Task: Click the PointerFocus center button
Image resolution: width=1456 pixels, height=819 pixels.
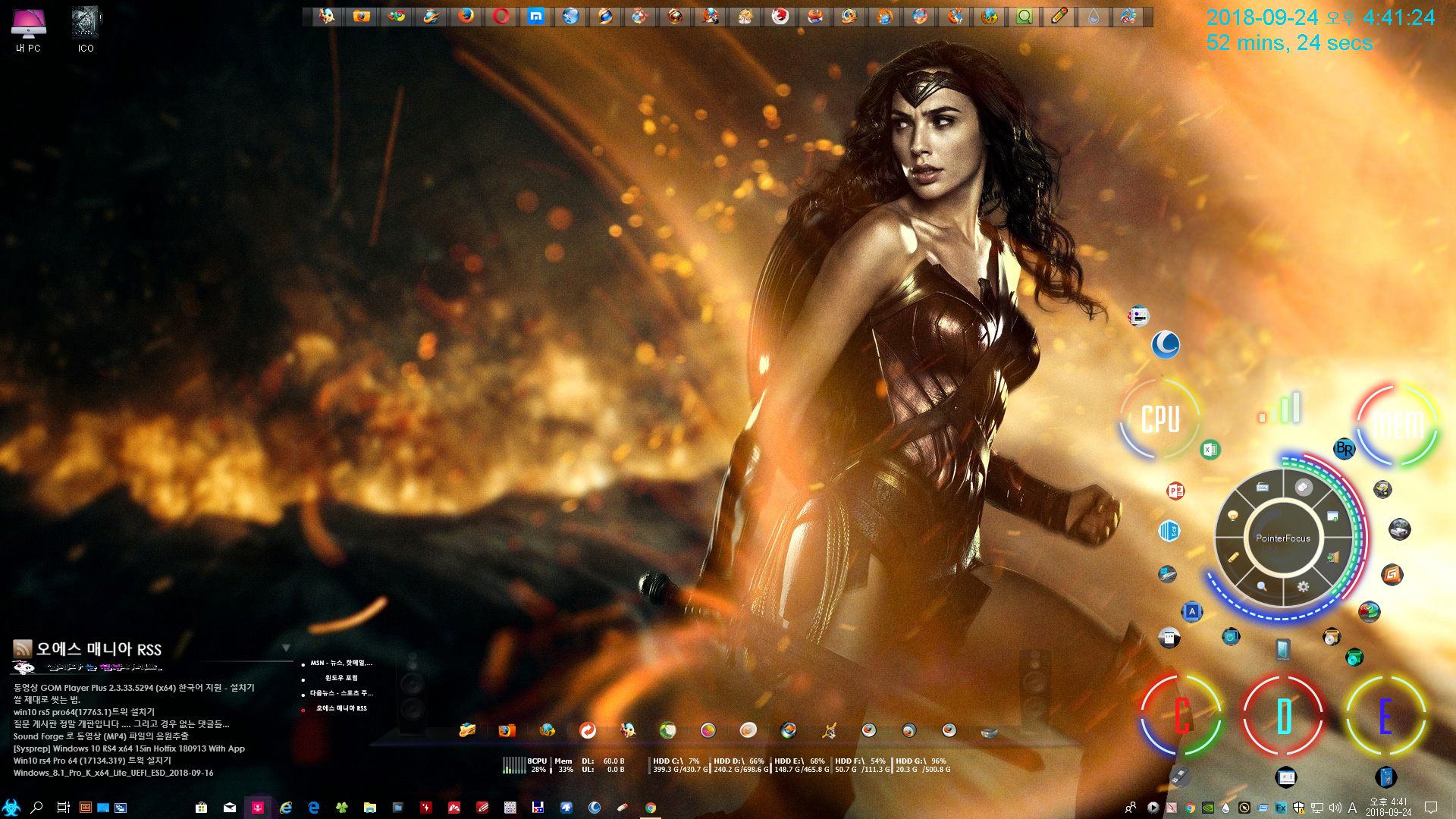Action: coord(1282,538)
